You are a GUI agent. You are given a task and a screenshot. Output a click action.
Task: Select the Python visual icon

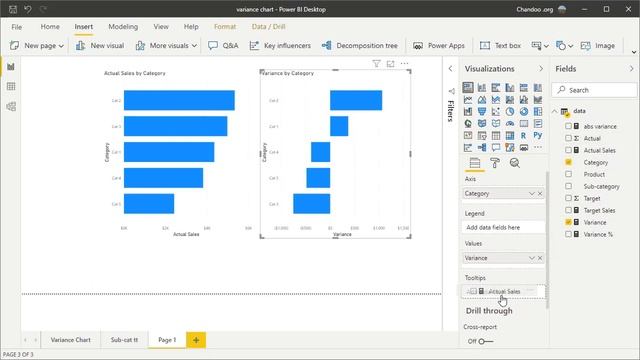pos(538,136)
